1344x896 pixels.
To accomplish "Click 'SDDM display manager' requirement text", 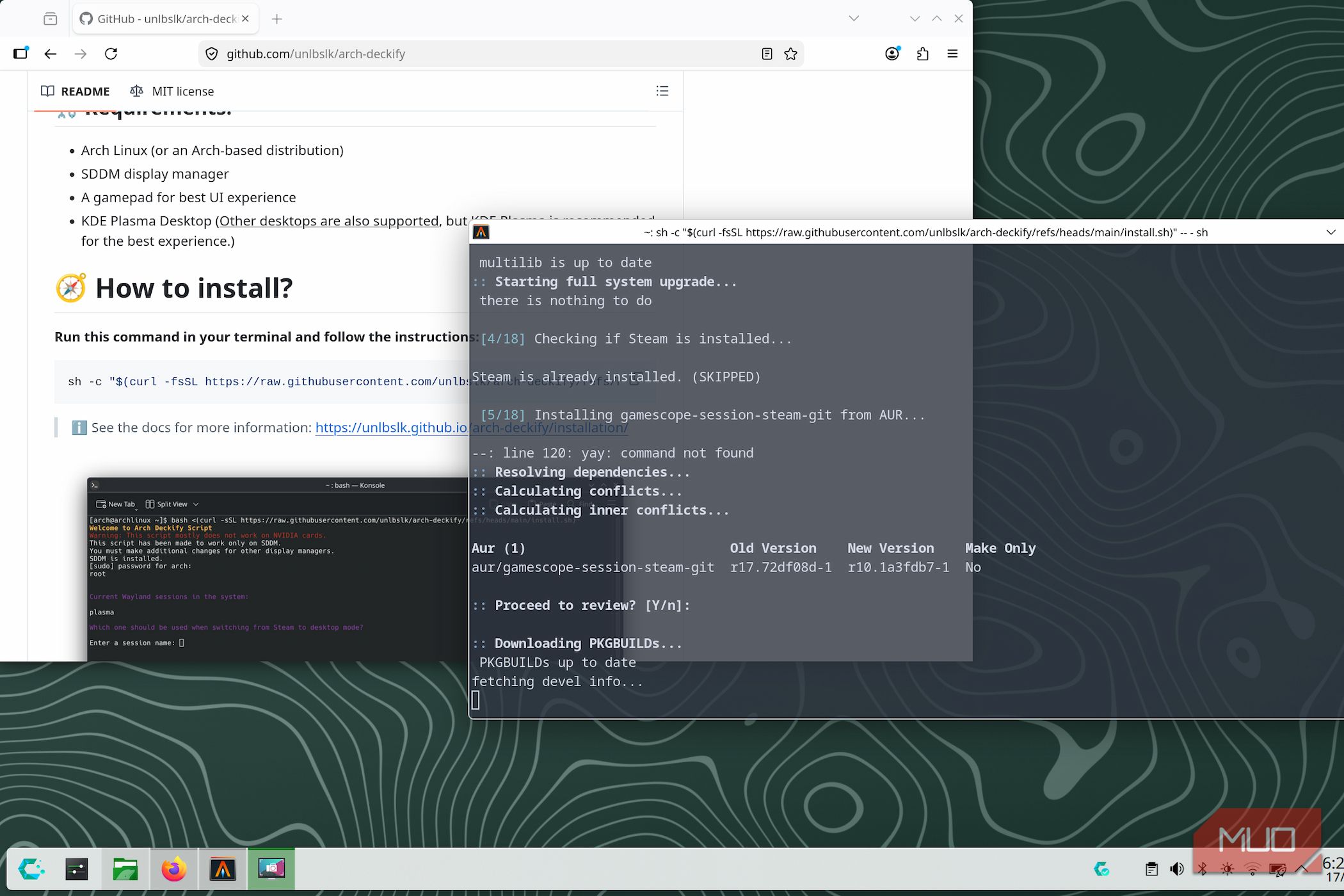I will (155, 174).
